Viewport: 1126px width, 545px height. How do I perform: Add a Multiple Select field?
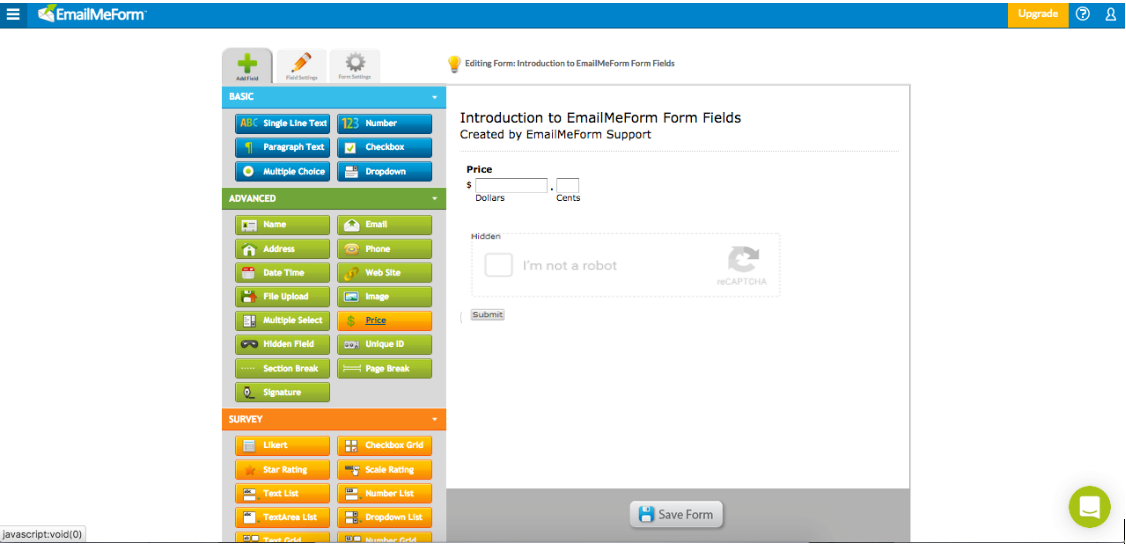282,320
